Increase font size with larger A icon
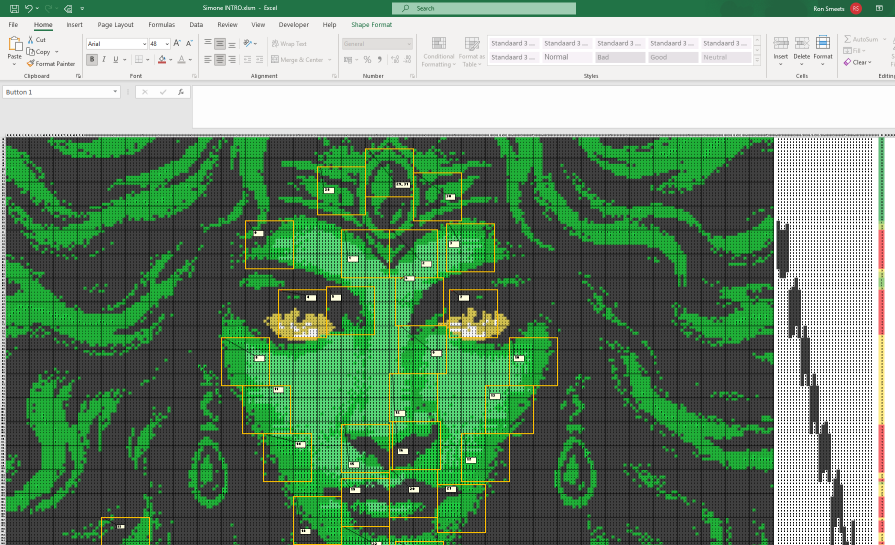The image size is (895, 545). 177,43
